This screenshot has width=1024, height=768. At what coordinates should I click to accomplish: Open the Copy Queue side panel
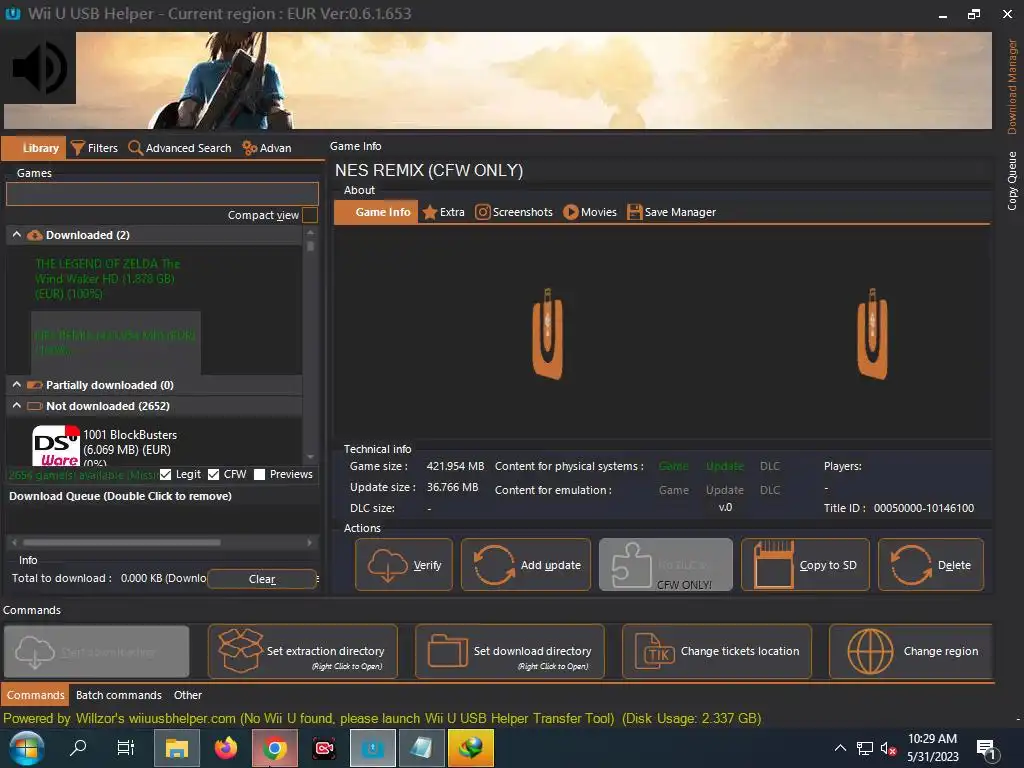pyautogui.click(x=1012, y=181)
